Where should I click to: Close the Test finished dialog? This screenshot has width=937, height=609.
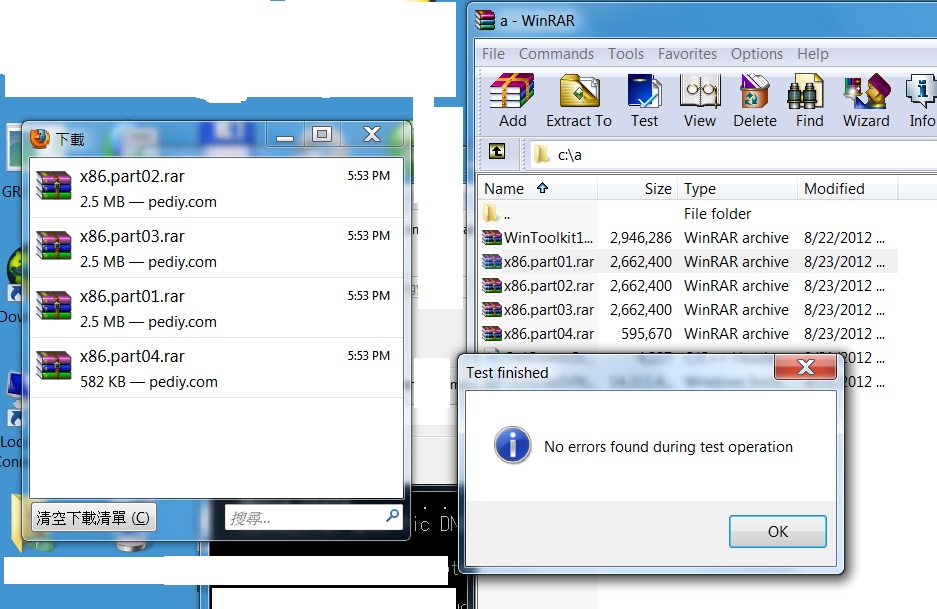click(x=805, y=366)
